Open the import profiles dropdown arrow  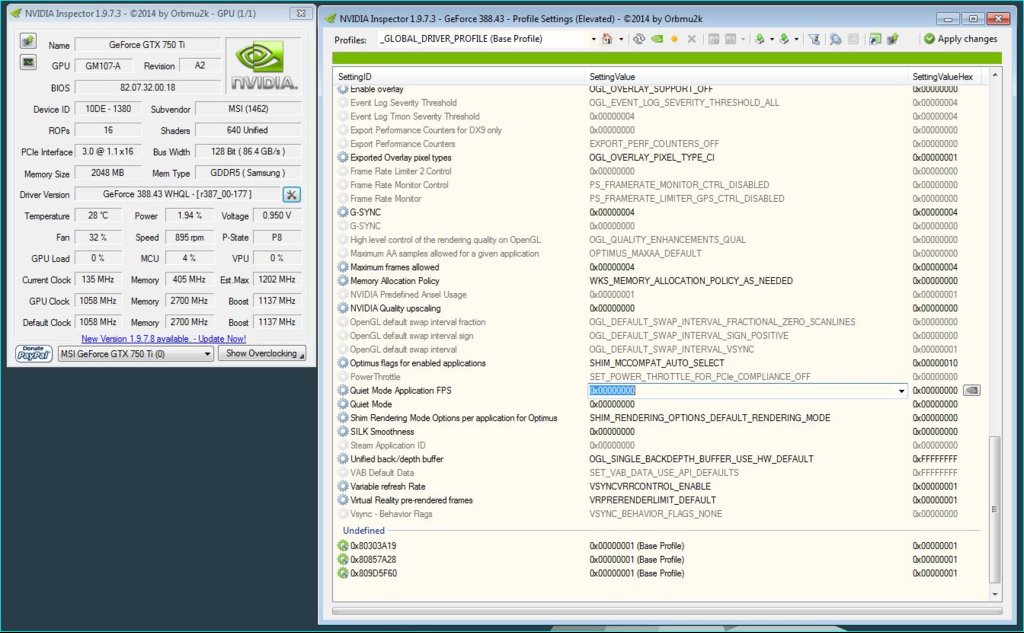[x=797, y=39]
